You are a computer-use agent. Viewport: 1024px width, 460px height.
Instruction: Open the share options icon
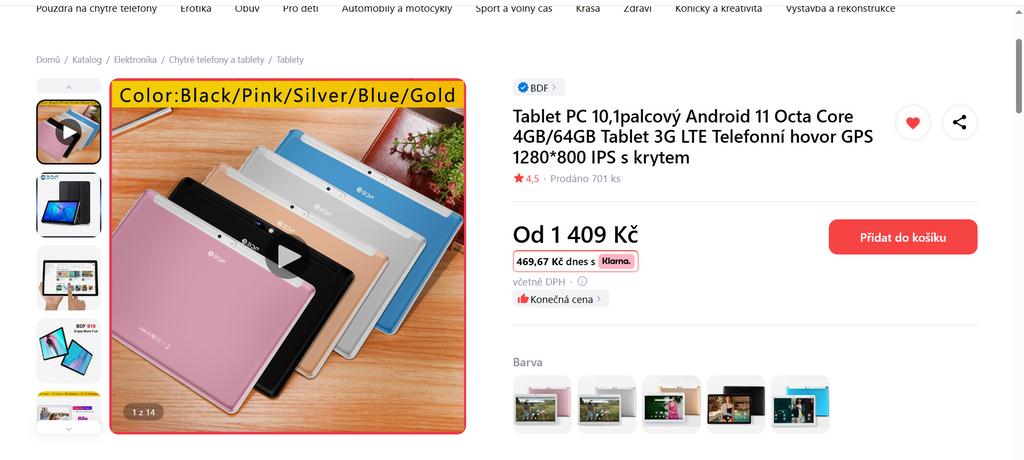(x=959, y=122)
